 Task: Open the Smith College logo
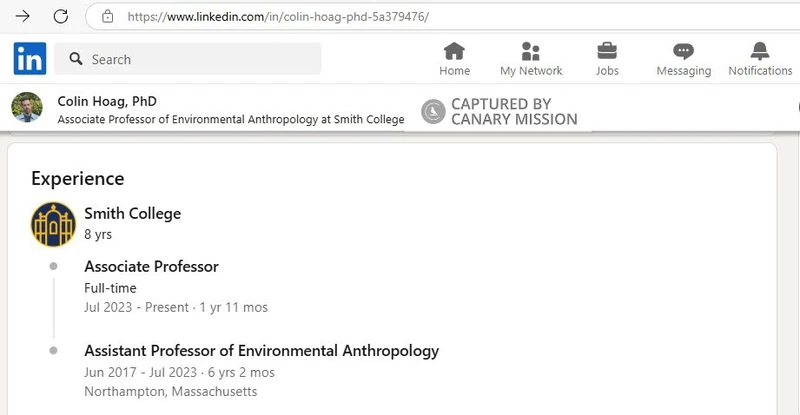point(53,224)
